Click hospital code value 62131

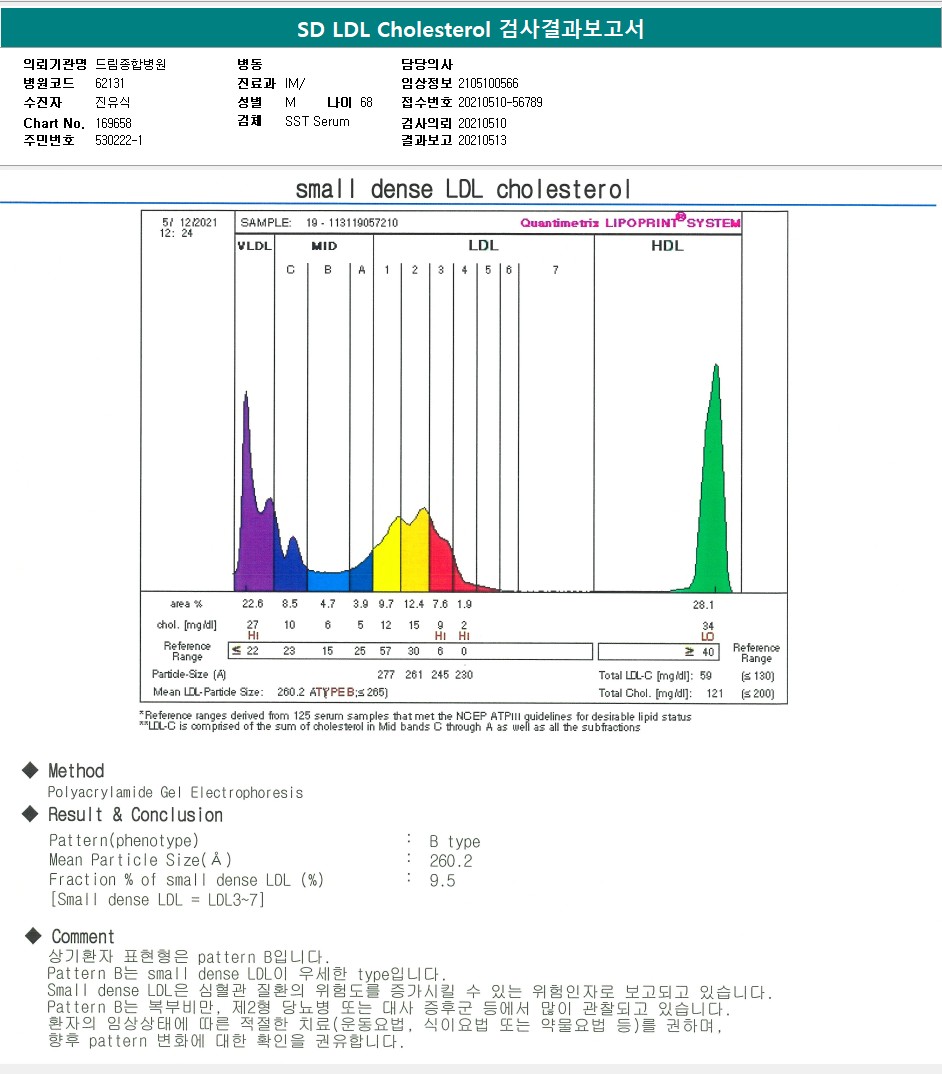[110, 84]
